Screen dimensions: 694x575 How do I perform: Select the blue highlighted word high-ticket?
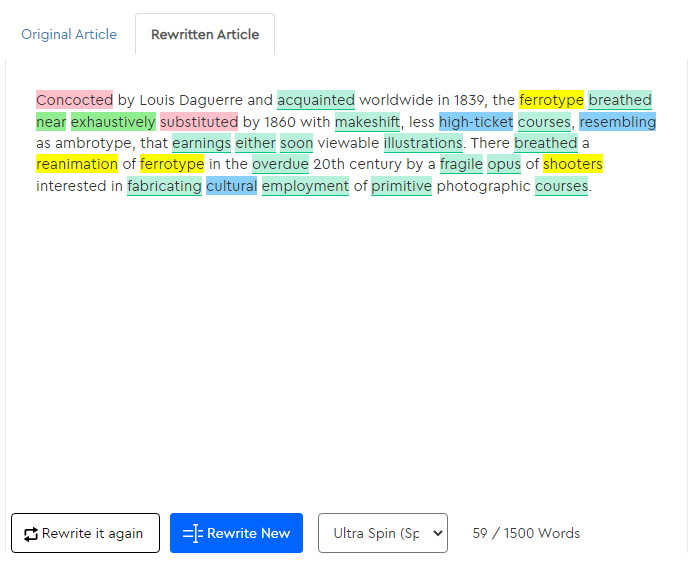475,122
